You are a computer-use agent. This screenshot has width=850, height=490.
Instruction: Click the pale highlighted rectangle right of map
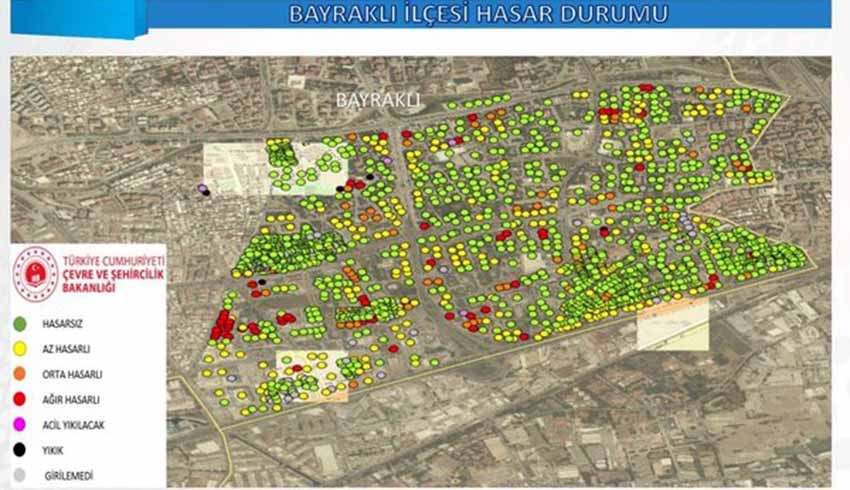tap(672, 324)
